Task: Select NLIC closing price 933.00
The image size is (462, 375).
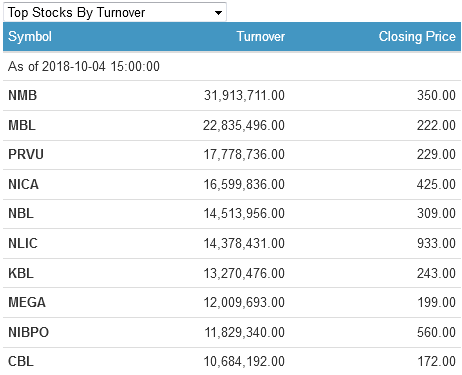Action: pos(436,243)
